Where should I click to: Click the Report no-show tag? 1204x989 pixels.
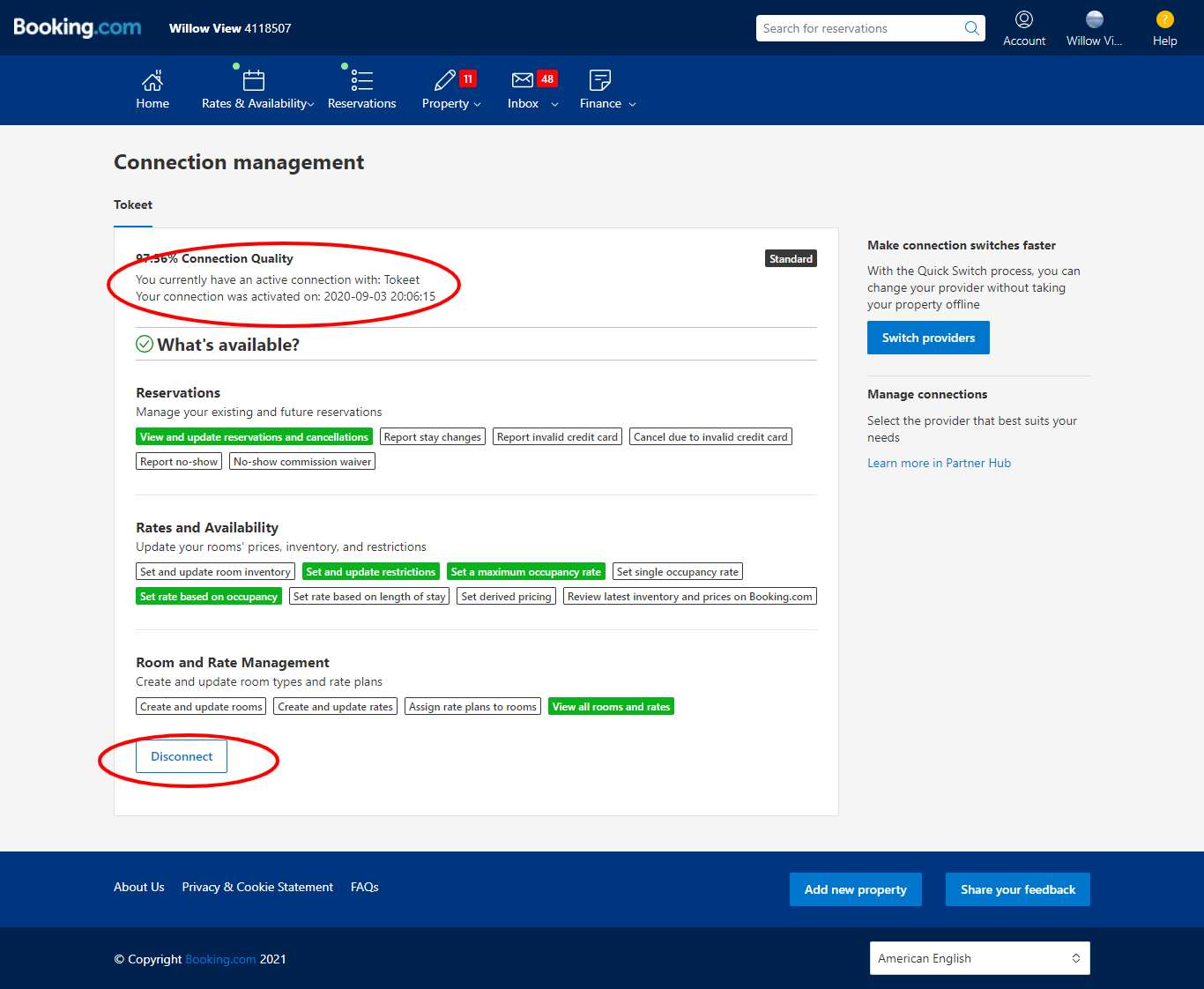pos(179,461)
